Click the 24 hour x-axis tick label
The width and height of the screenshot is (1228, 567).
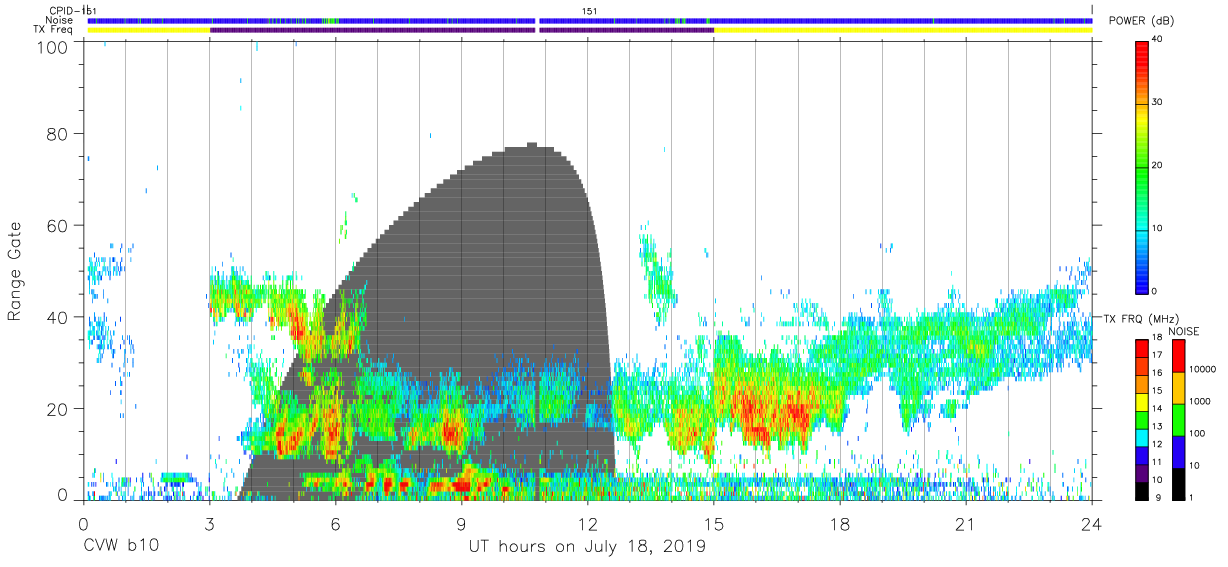(1092, 523)
